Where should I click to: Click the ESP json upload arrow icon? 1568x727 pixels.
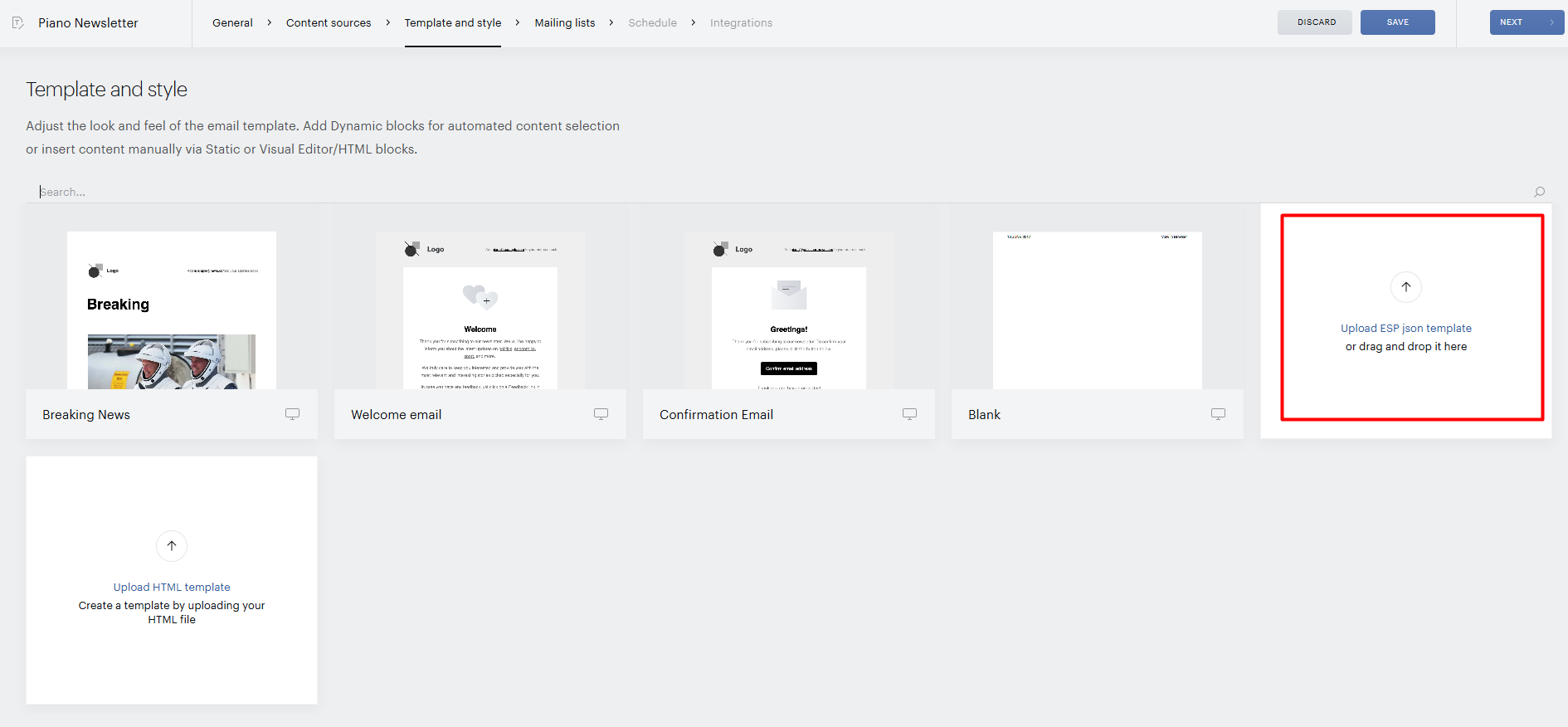coord(1406,287)
